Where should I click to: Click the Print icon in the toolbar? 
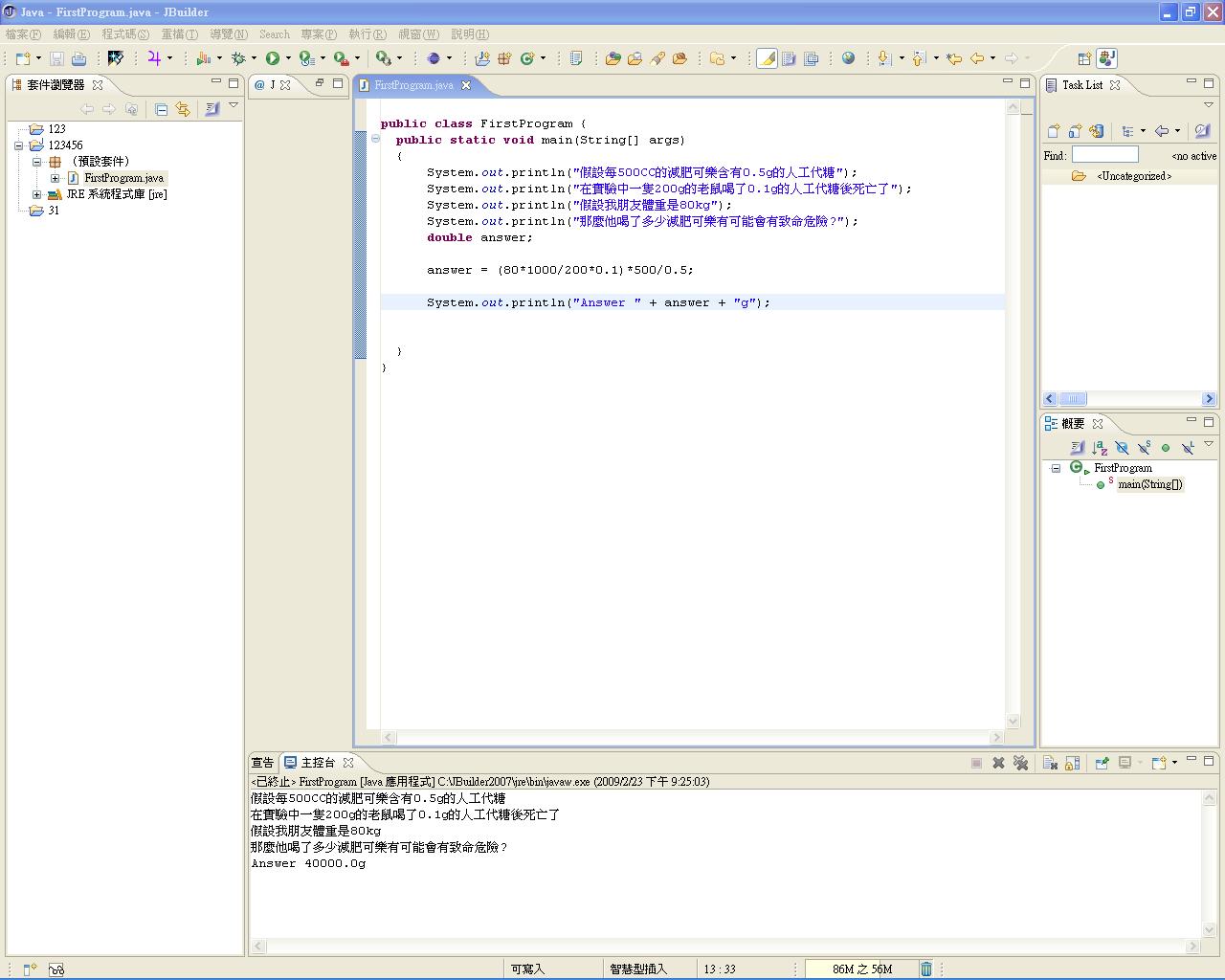tap(78, 58)
